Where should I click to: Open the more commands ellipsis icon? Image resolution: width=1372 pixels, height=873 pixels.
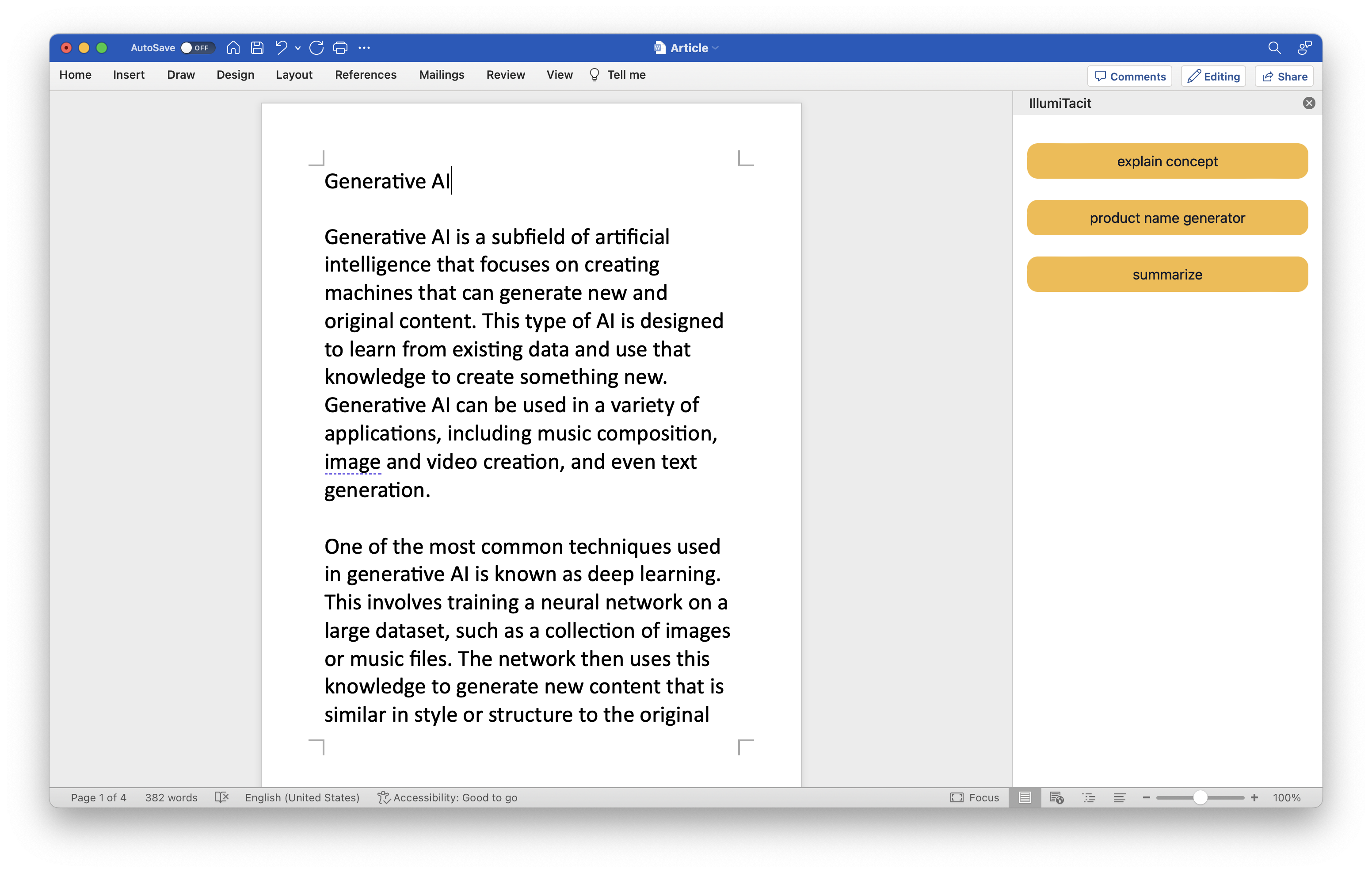pos(365,48)
